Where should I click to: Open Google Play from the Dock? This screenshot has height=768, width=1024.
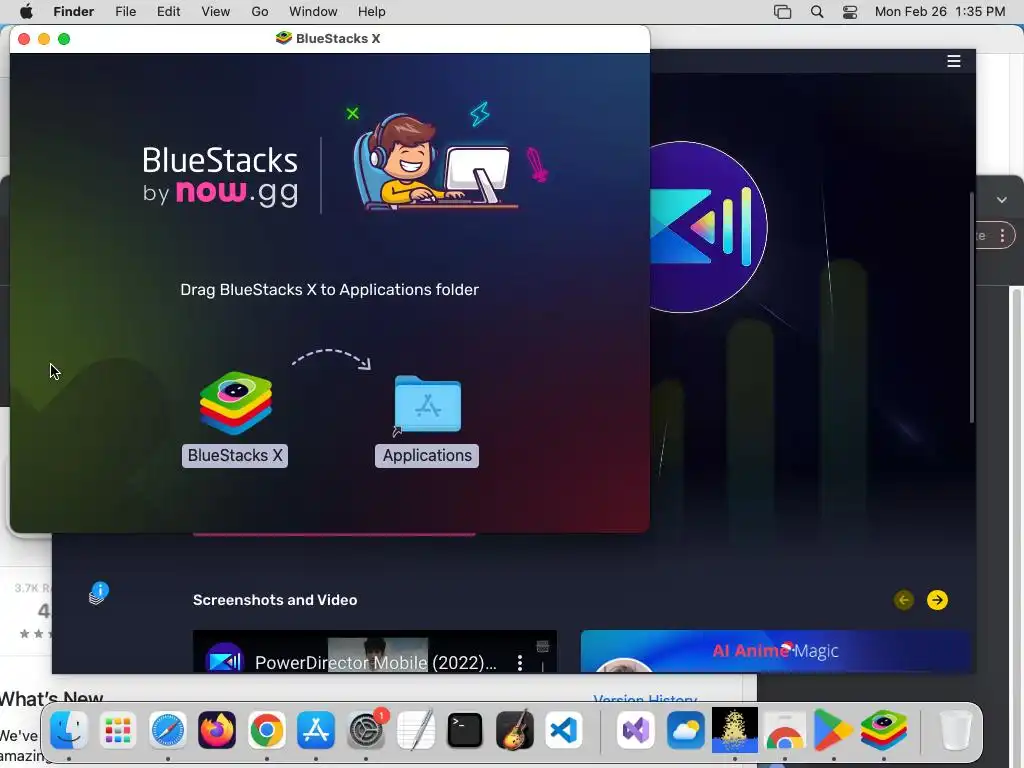click(x=834, y=730)
